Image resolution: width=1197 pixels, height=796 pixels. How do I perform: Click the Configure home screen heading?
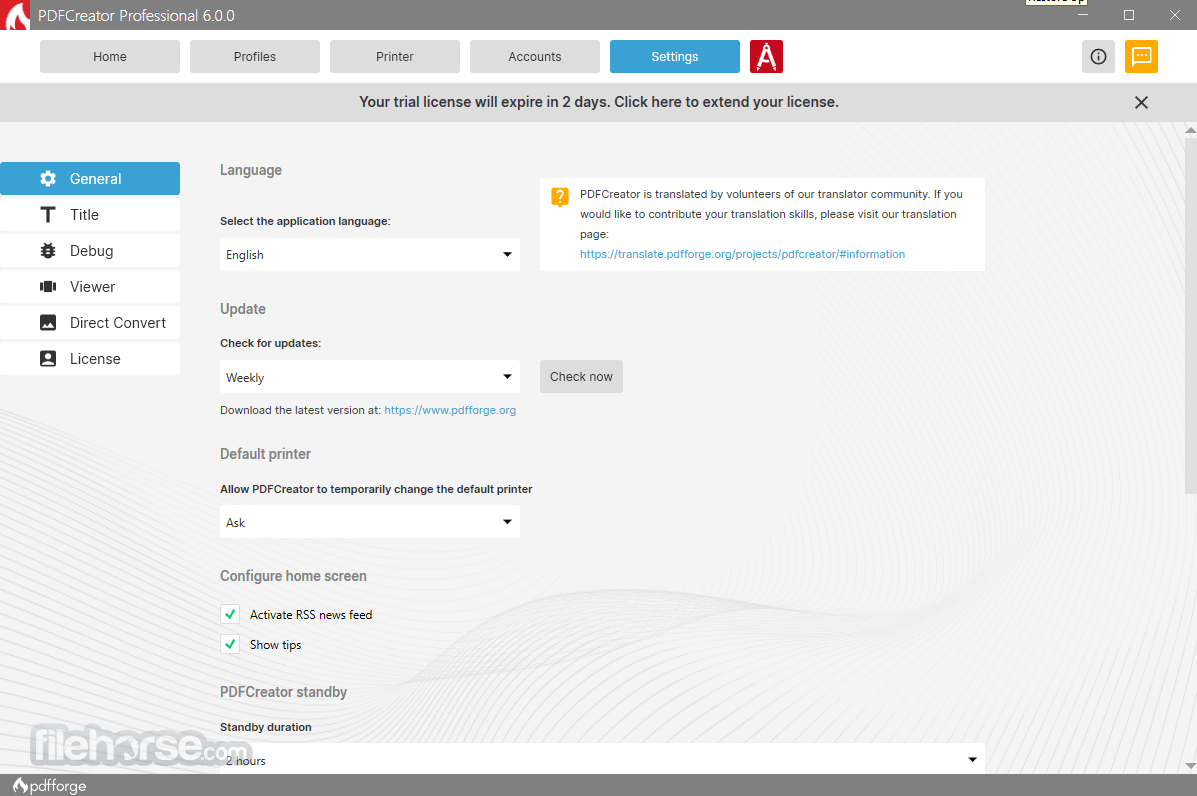[293, 576]
